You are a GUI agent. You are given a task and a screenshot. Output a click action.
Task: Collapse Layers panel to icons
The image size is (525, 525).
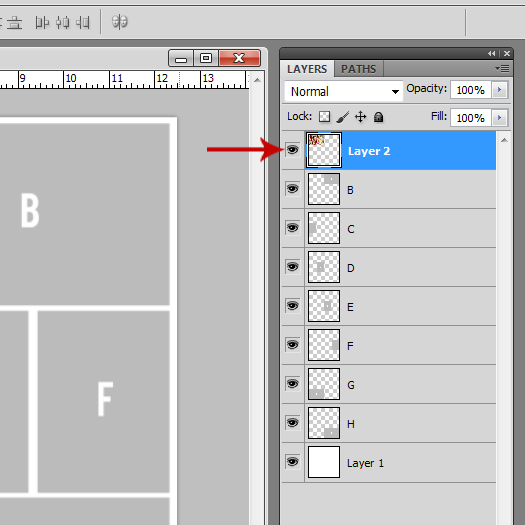point(492,54)
